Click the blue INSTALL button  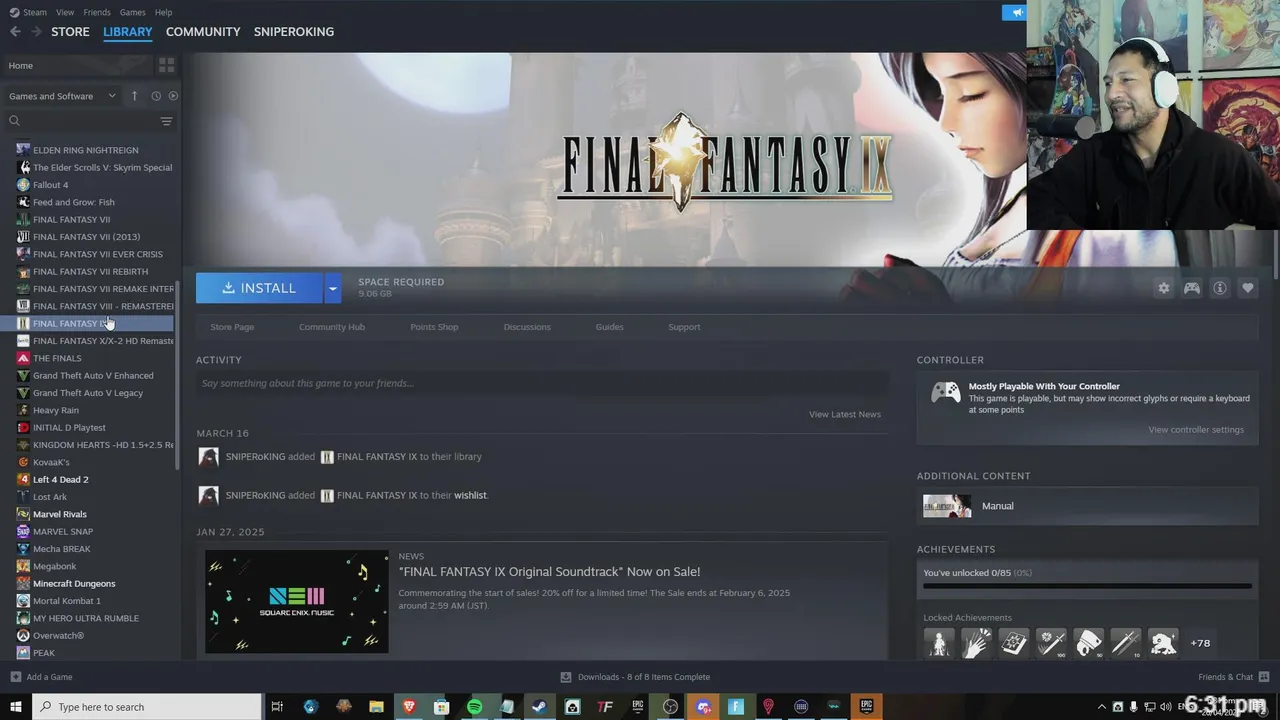coord(259,288)
